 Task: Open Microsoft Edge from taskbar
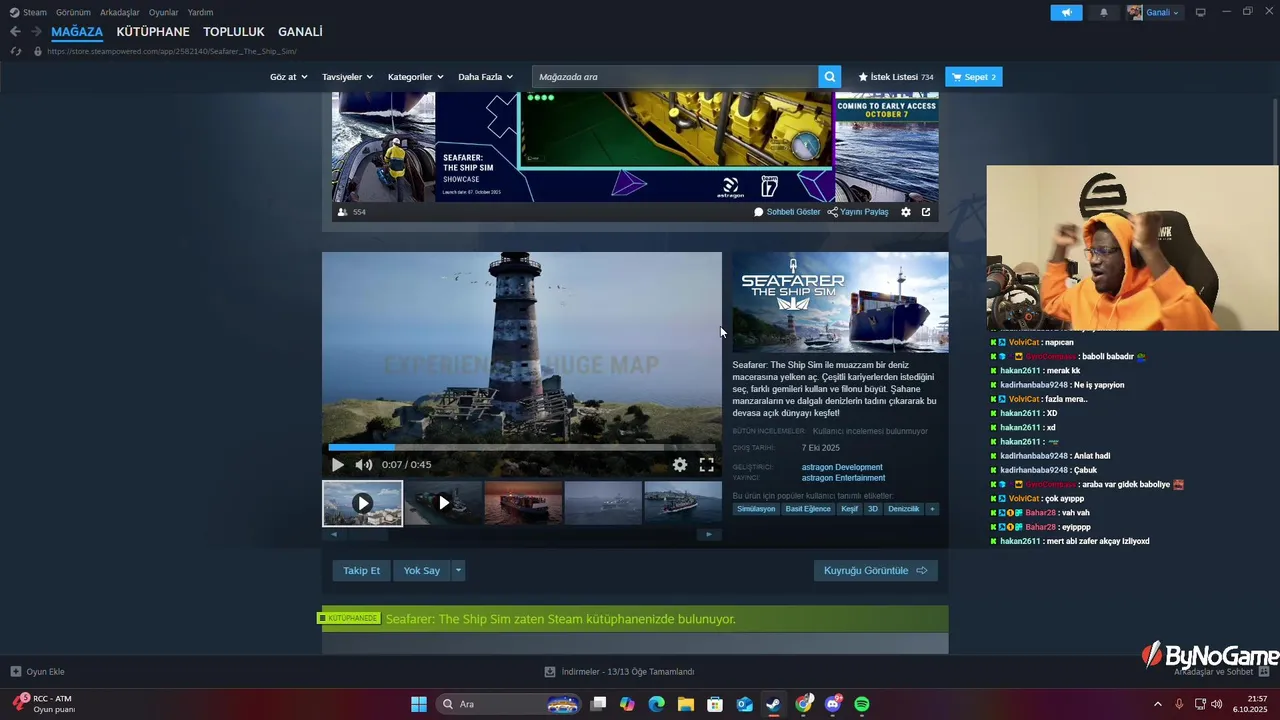(x=656, y=704)
